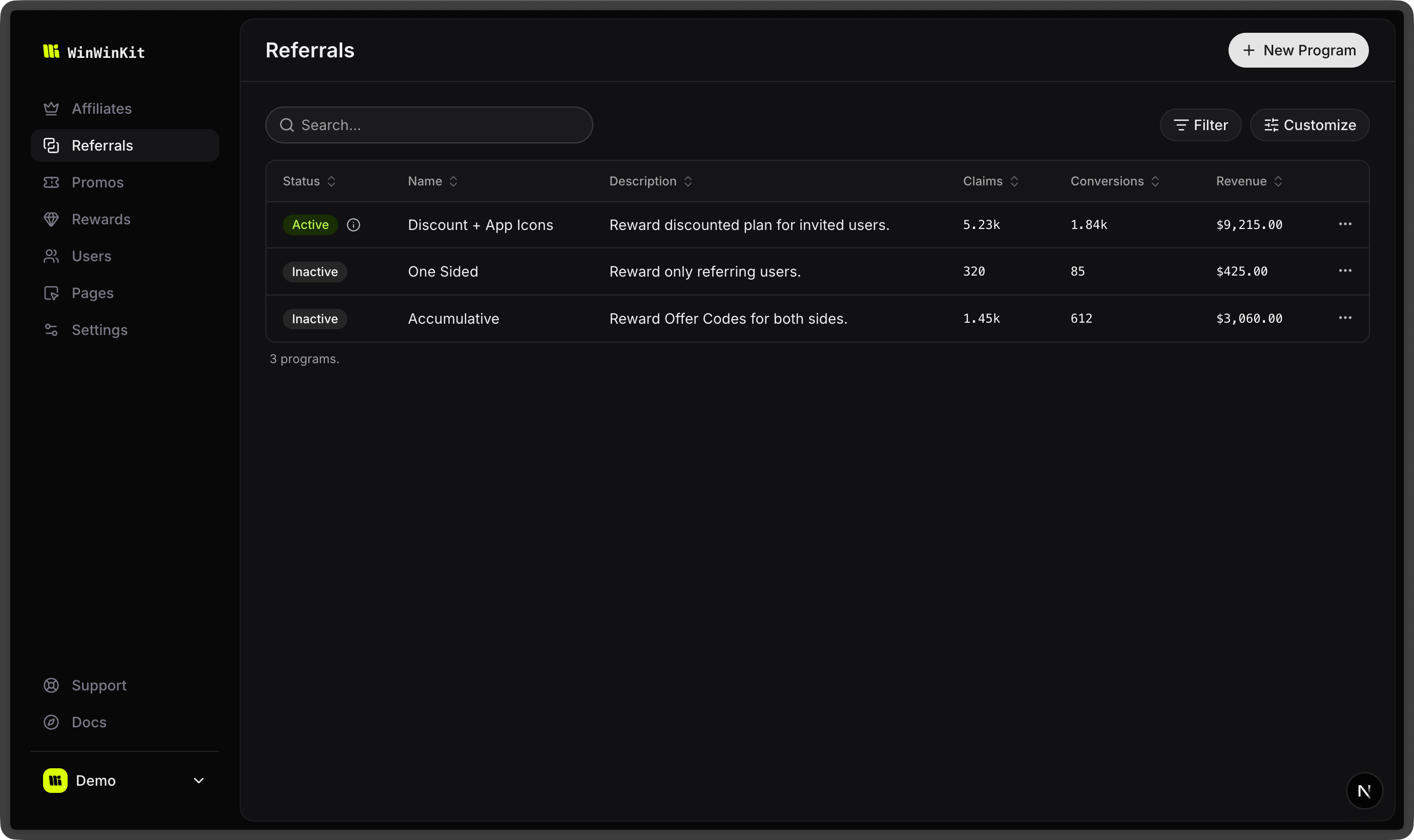Click the Next.js N badge icon

click(x=1364, y=791)
